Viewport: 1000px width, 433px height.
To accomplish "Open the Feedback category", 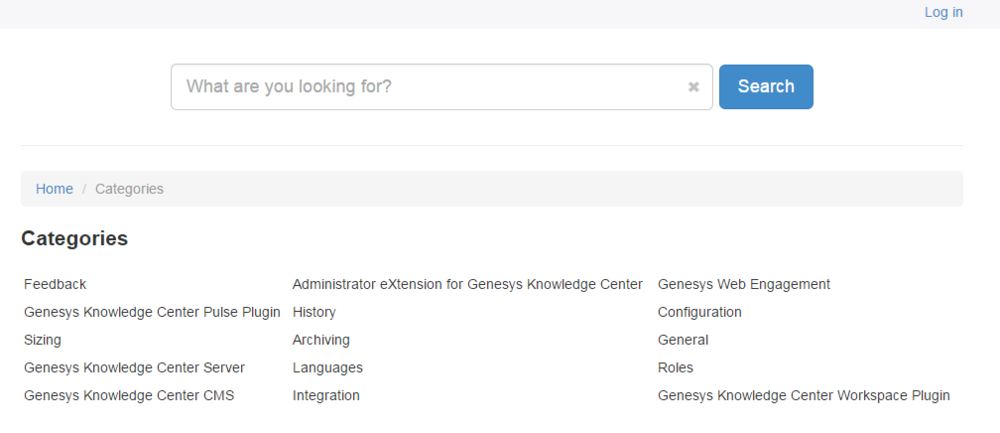I will tap(55, 284).
